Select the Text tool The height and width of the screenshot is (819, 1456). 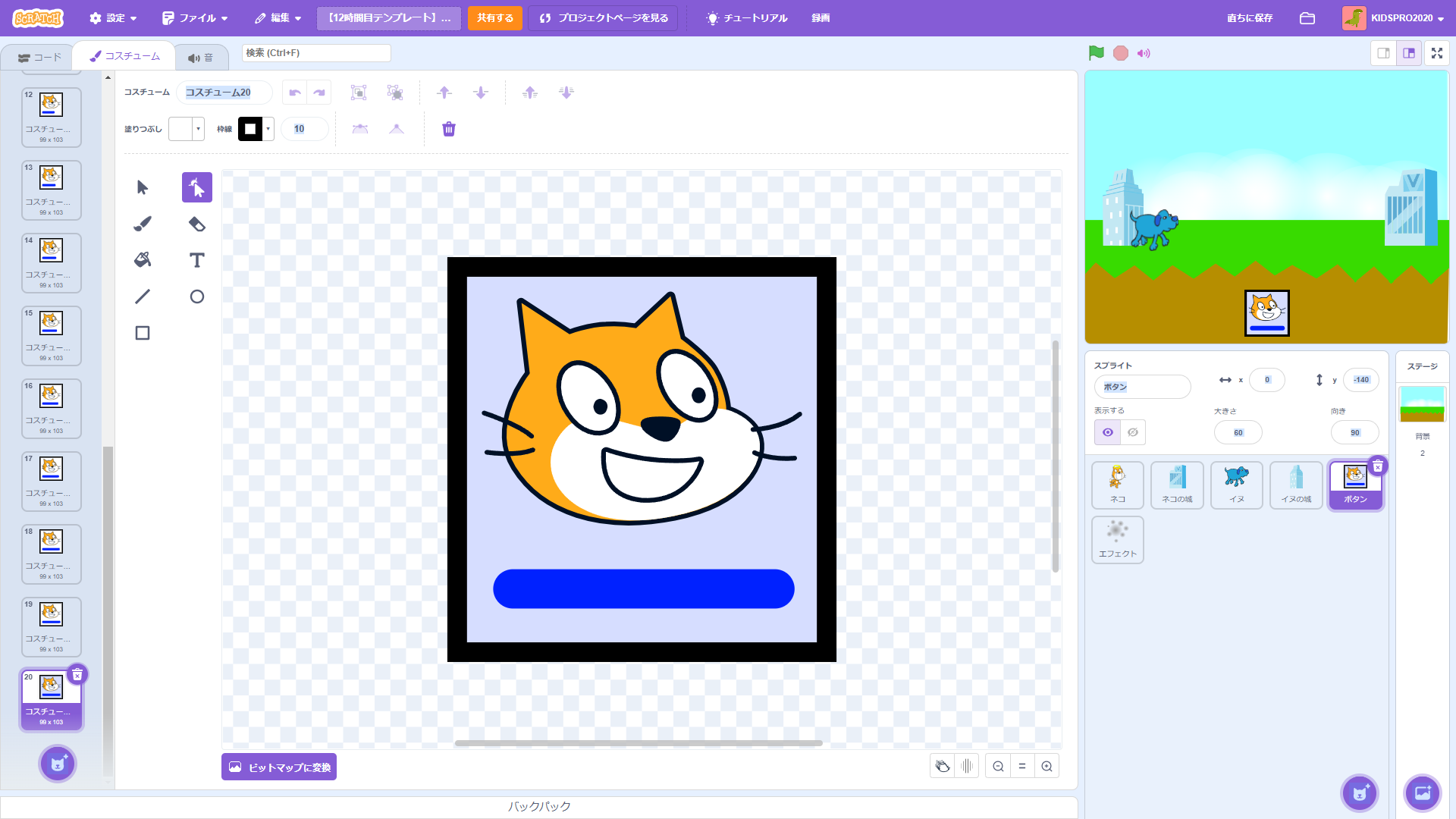coord(196,260)
